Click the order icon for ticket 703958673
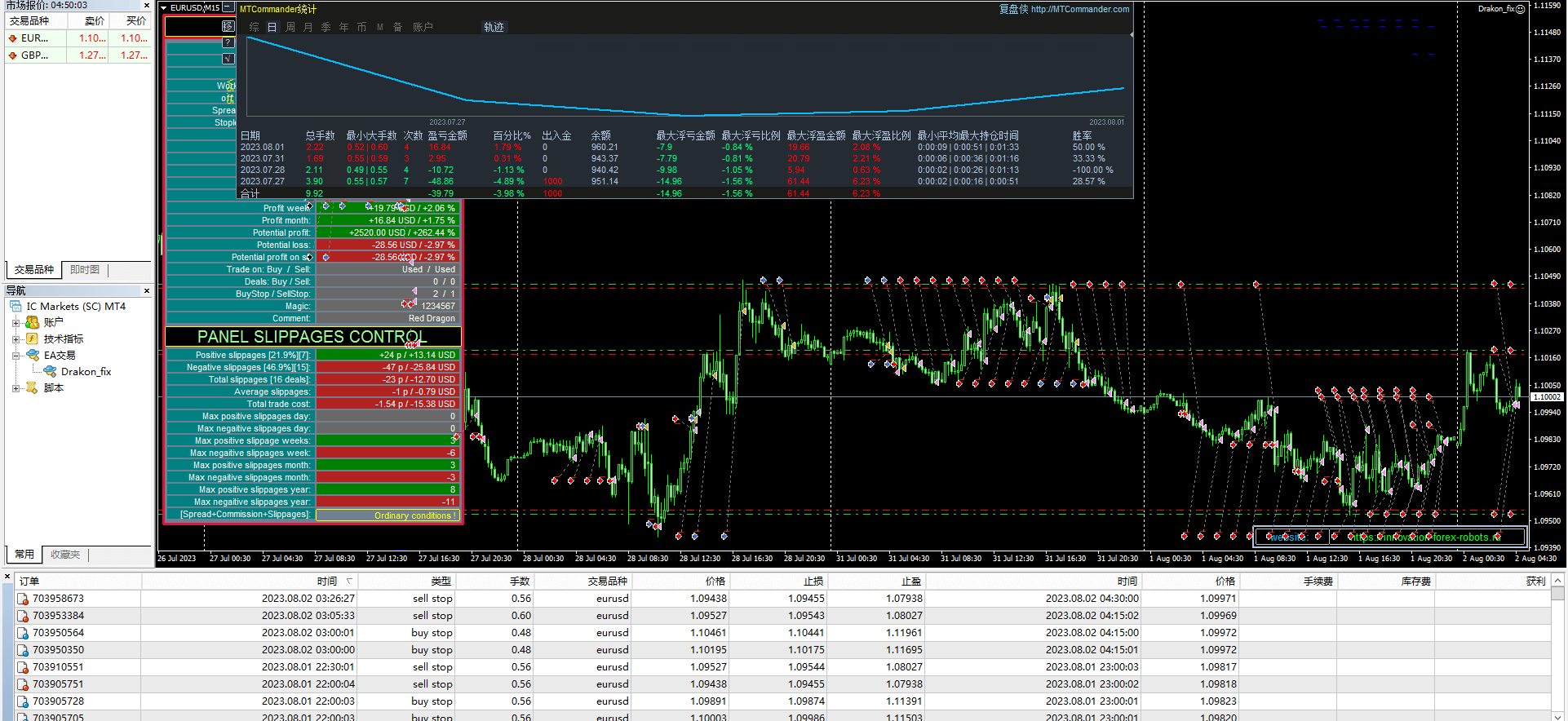 click(x=23, y=599)
